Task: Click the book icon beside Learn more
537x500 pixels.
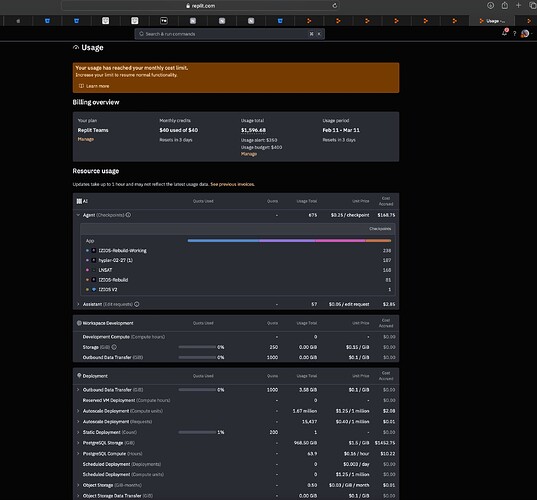Action: click(81, 86)
